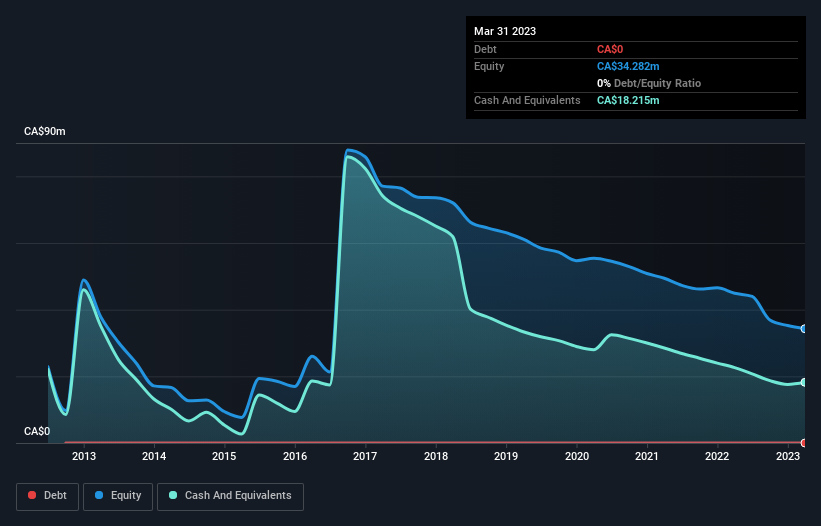
Task: Click the 2016 x-axis label
Action: (x=295, y=456)
